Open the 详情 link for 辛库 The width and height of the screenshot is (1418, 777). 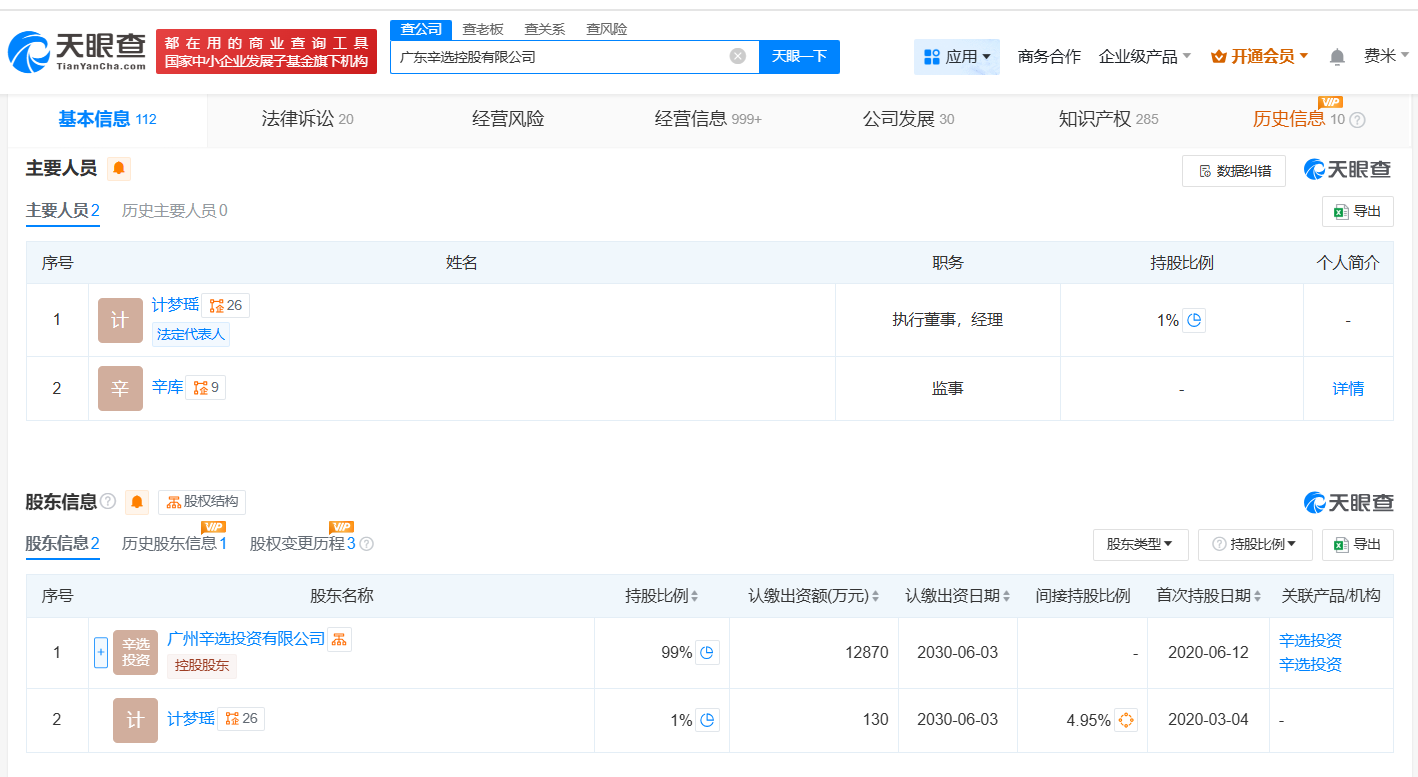pos(1348,389)
